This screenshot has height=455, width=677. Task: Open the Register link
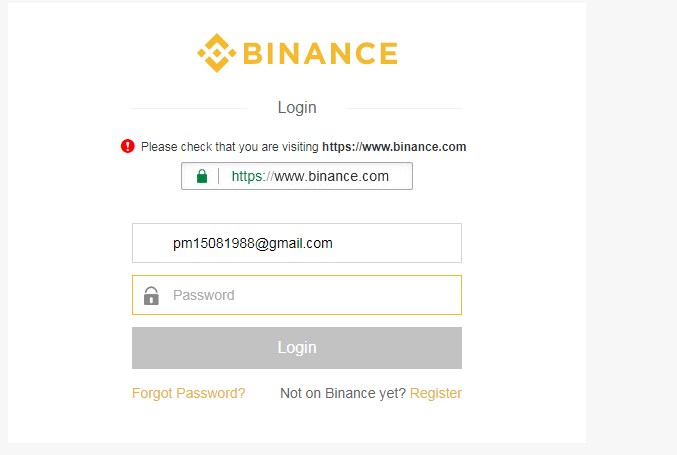[436, 393]
